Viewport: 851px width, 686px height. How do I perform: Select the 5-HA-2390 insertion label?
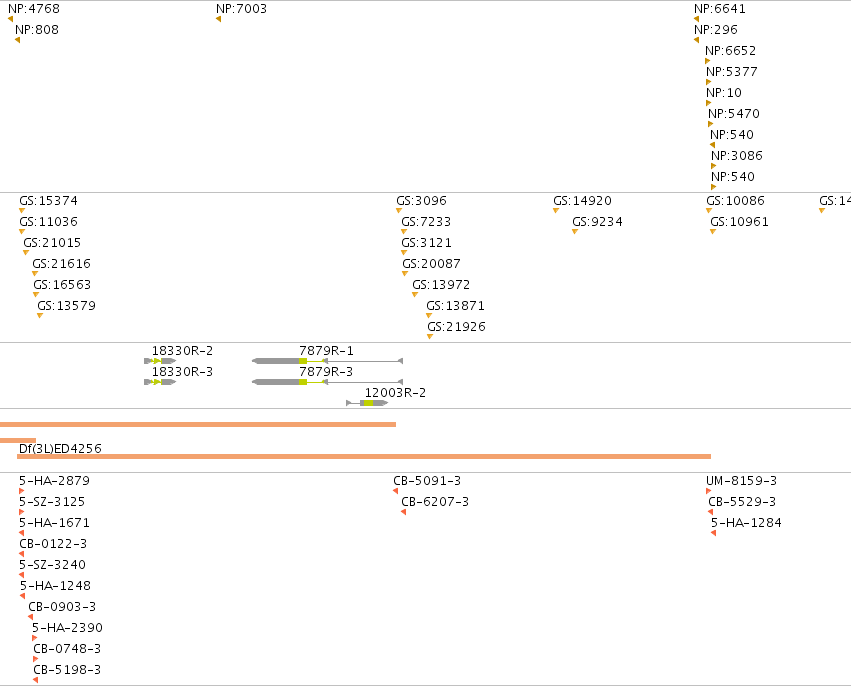tap(67, 628)
